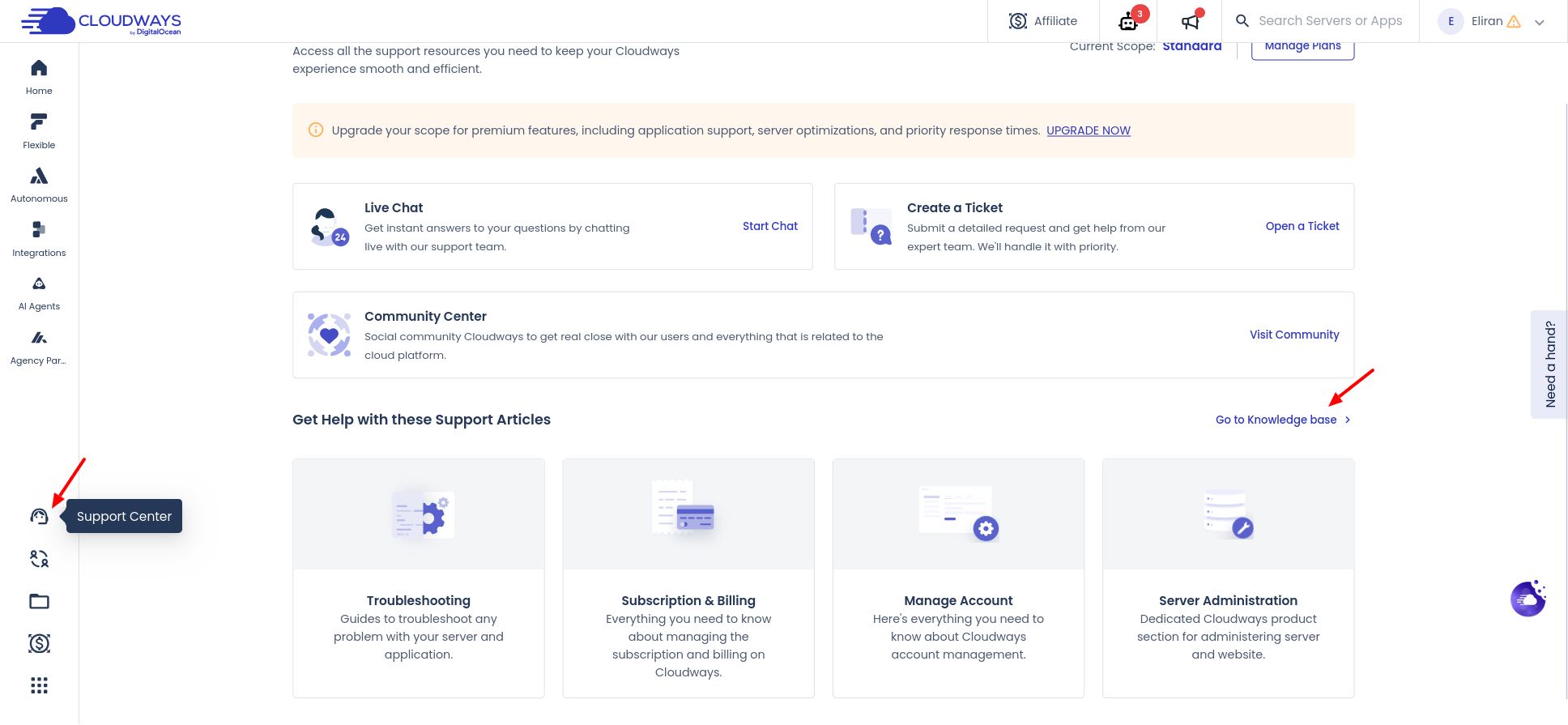The height and width of the screenshot is (725, 1568).
Task: Click the Create a Ticket icon
Action: coord(871,226)
